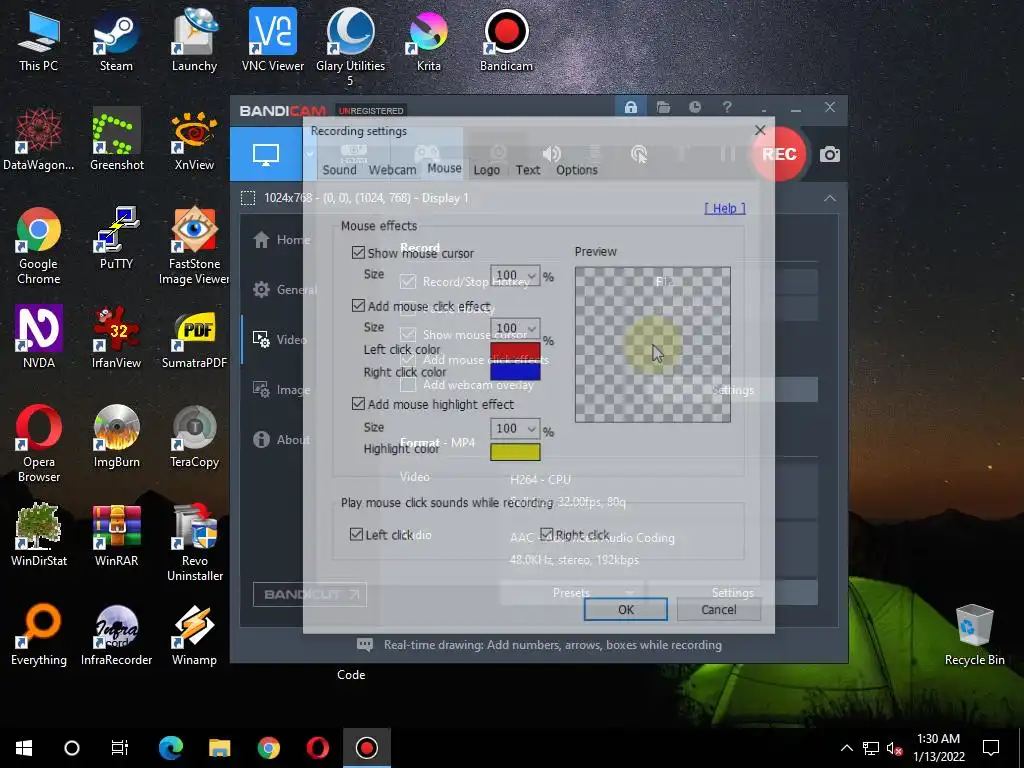Click the mouse effect Preview area
The height and width of the screenshot is (768, 1024).
[653, 344]
